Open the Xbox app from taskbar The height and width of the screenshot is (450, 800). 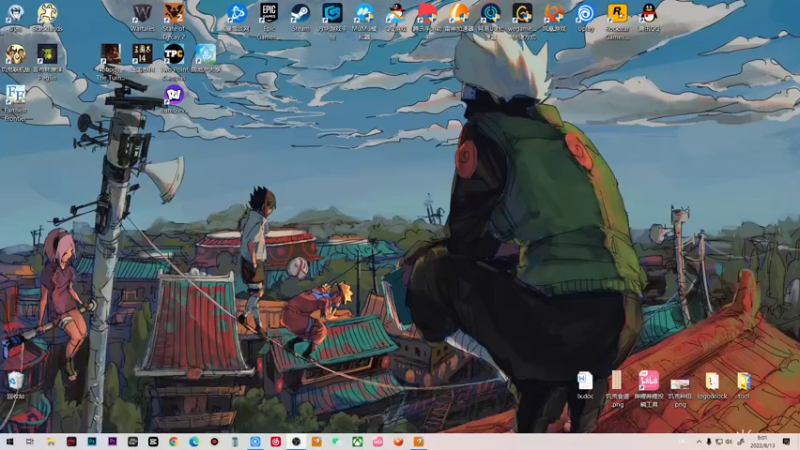pyautogui.click(x=357, y=442)
